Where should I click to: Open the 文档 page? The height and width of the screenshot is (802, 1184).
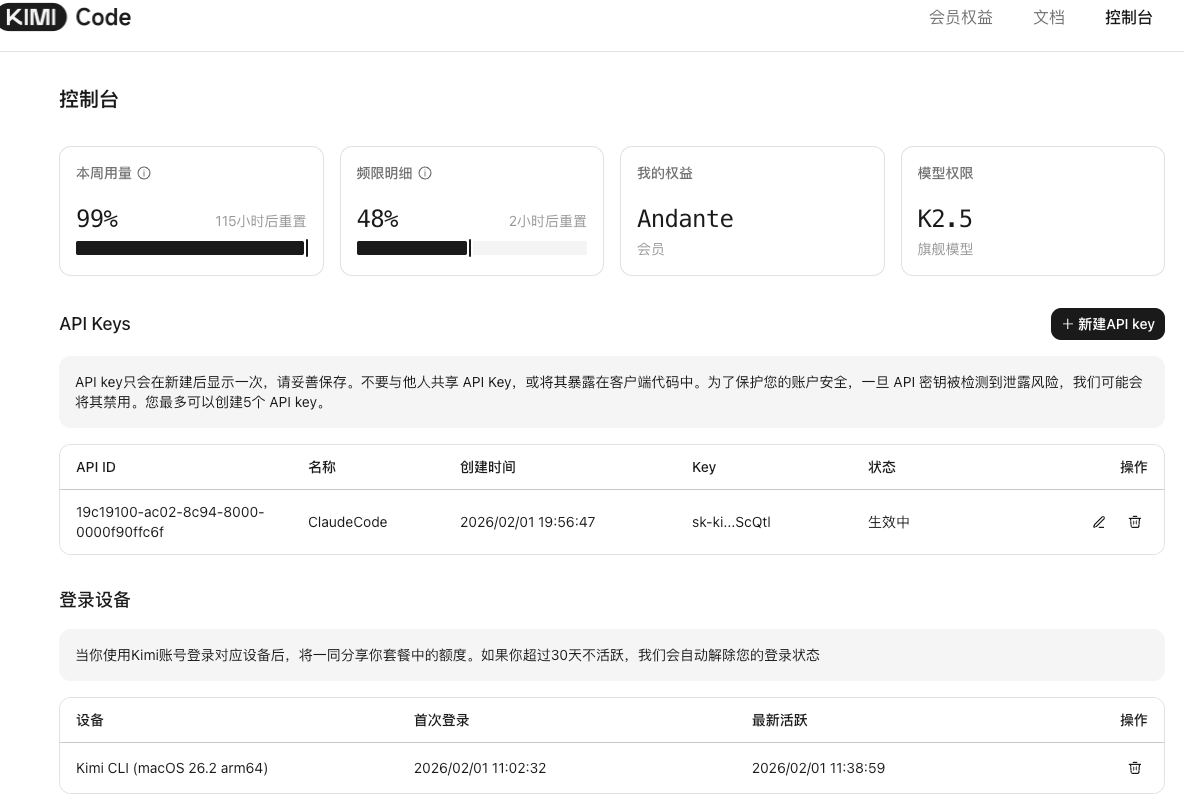pyautogui.click(x=1049, y=17)
